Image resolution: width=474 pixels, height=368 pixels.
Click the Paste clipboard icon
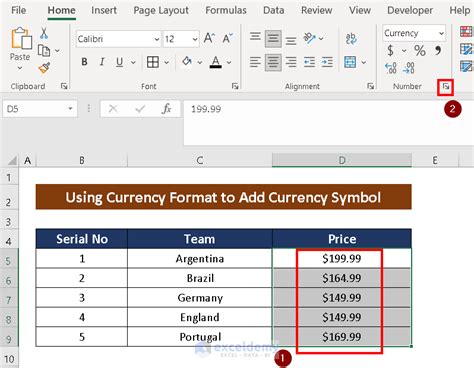pyautogui.click(x=21, y=38)
